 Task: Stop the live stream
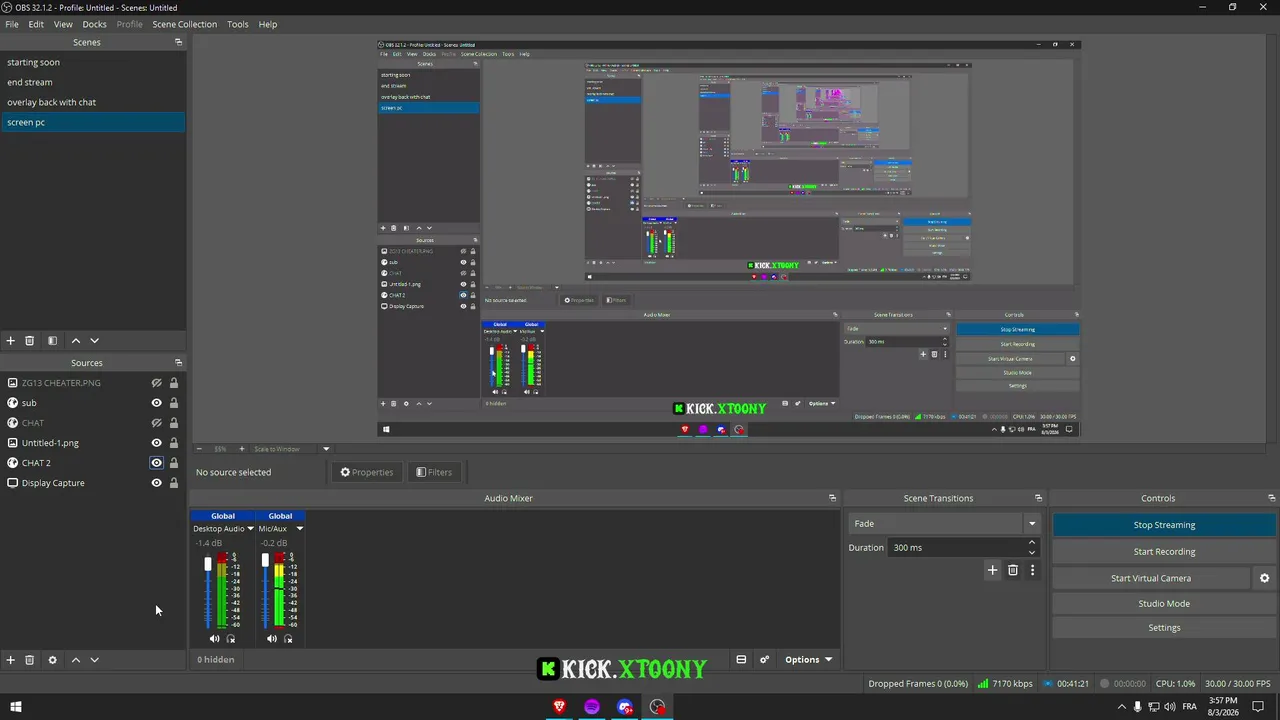[1164, 525]
